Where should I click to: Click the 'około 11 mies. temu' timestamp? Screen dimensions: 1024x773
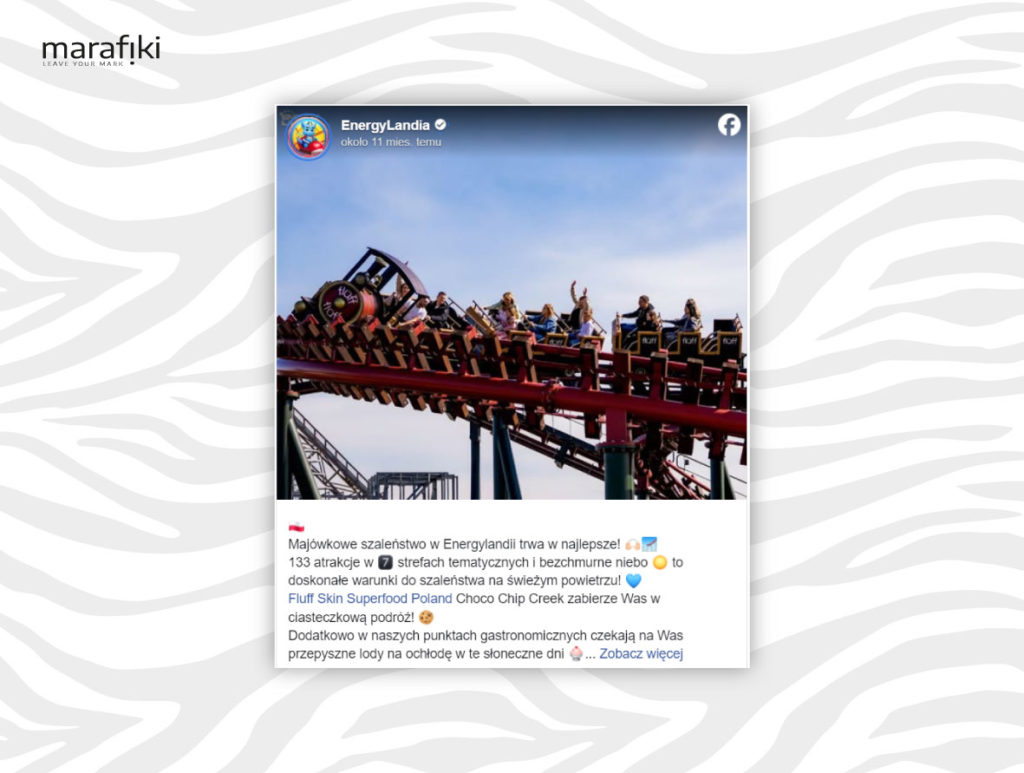tap(391, 142)
